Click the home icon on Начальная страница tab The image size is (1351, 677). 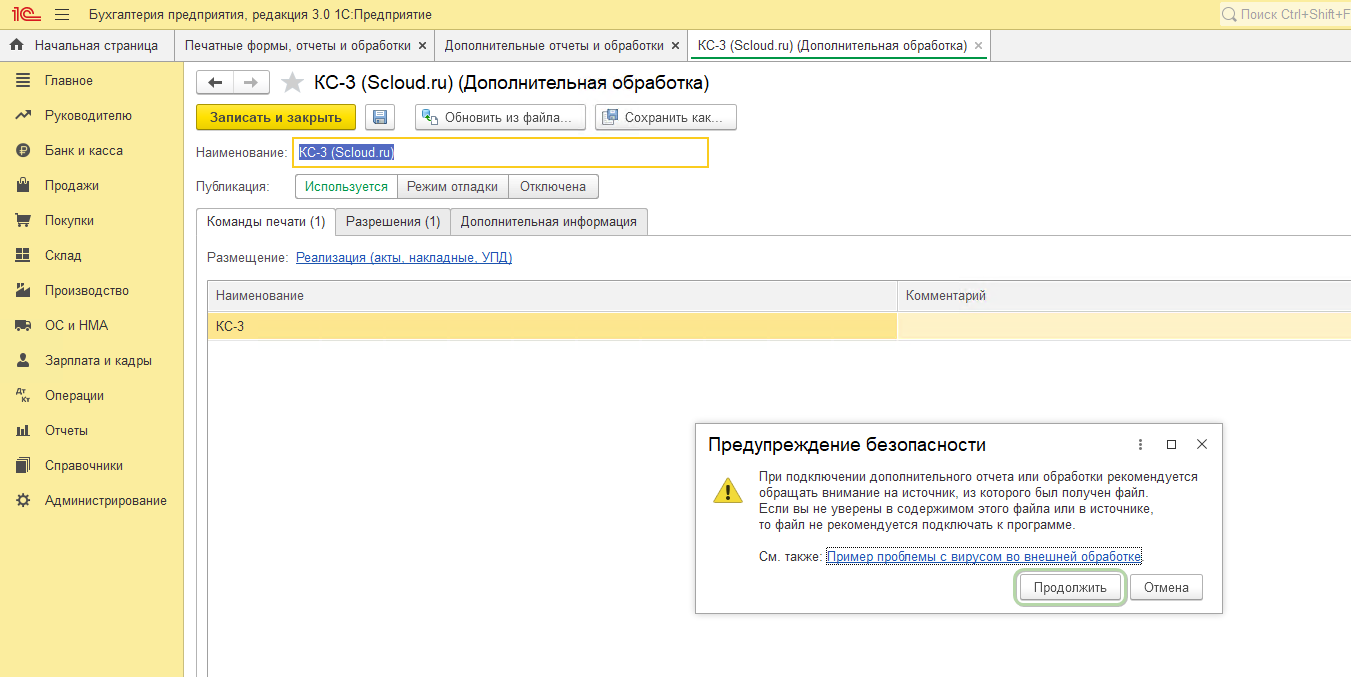[x=16, y=45]
